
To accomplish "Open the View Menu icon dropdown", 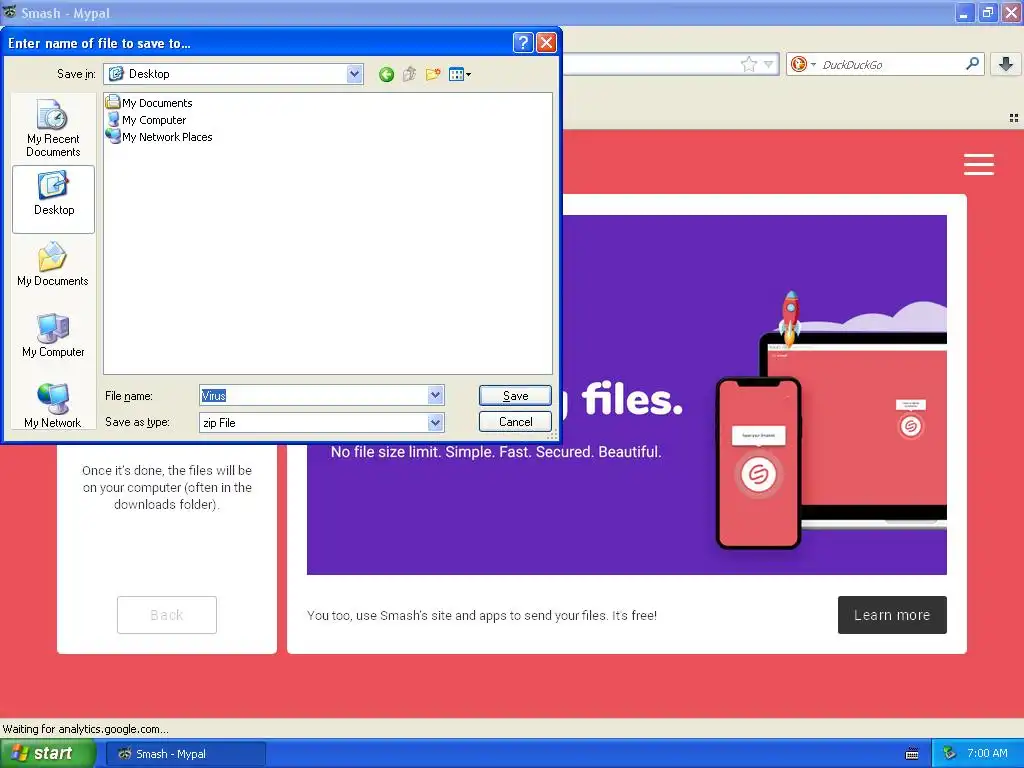I will pyautogui.click(x=460, y=74).
